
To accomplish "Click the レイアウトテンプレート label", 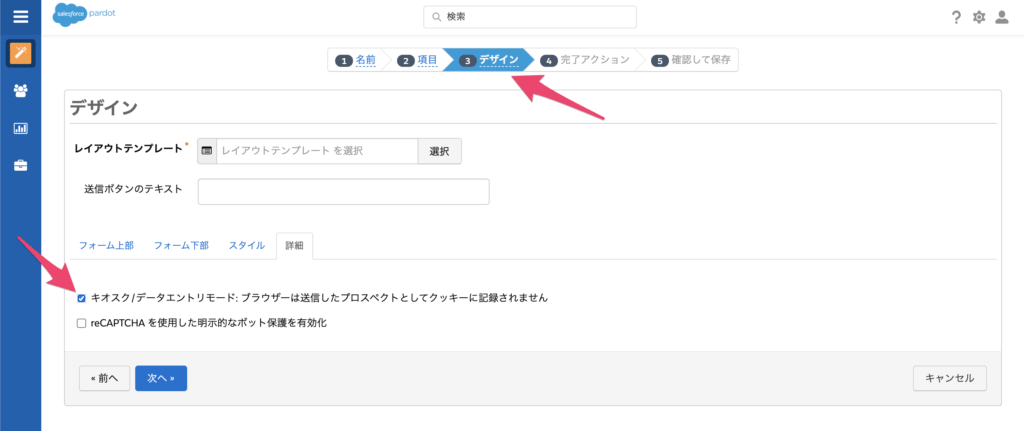I will (129, 149).
